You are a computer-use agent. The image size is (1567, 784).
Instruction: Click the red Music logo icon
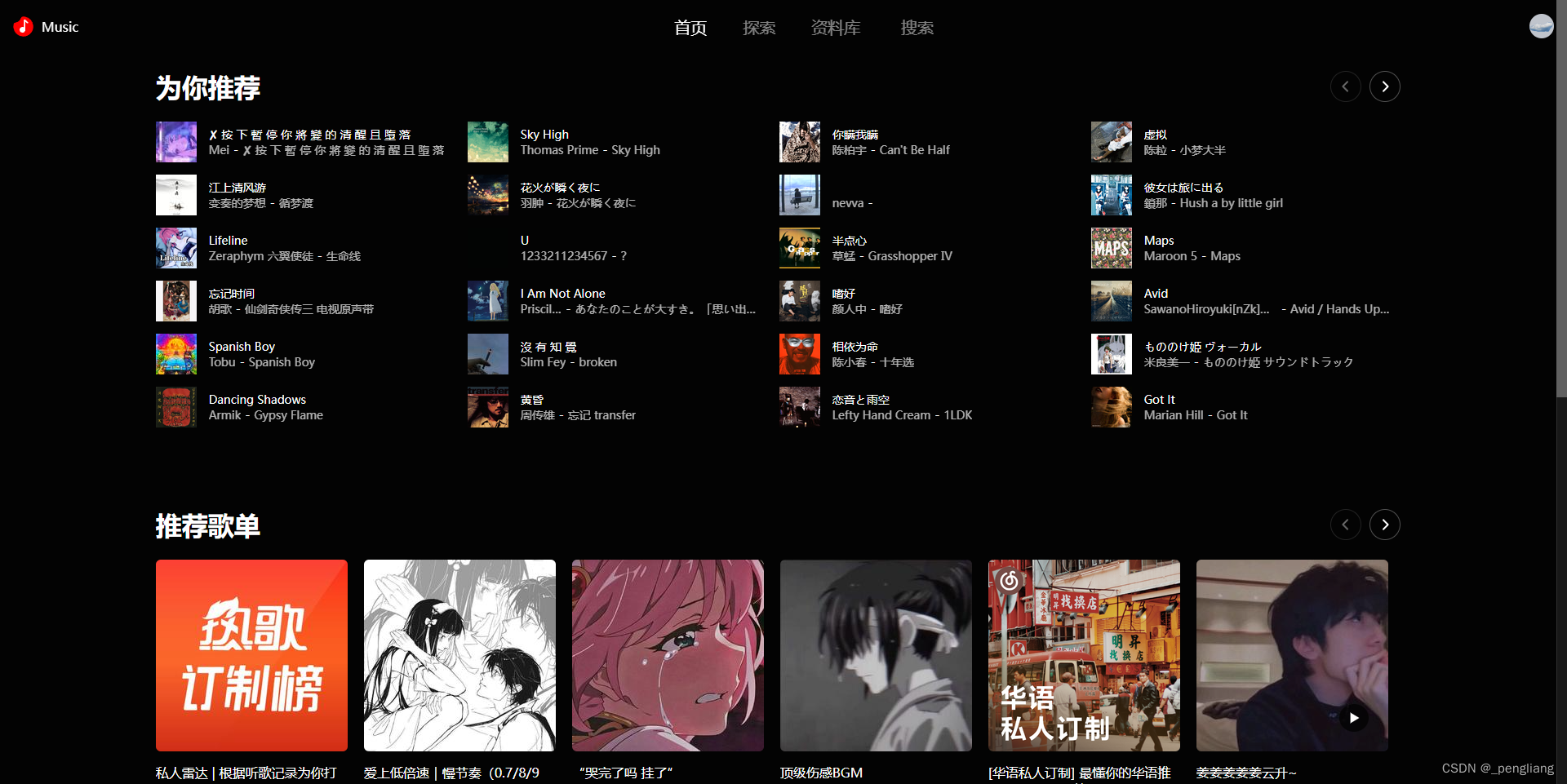(24, 27)
